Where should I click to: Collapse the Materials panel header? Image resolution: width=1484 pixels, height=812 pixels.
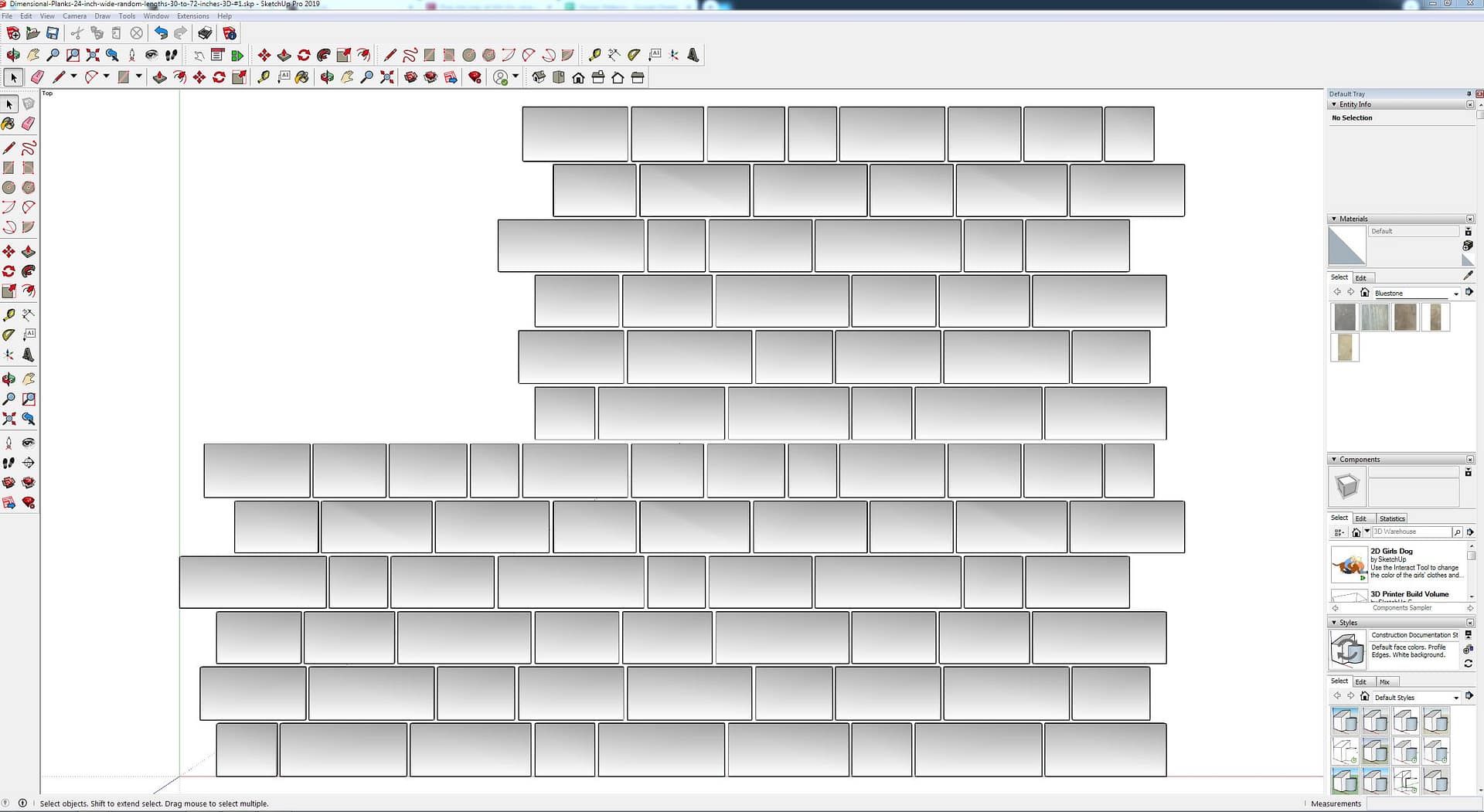pyautogui.click(x=1334, y=219)
